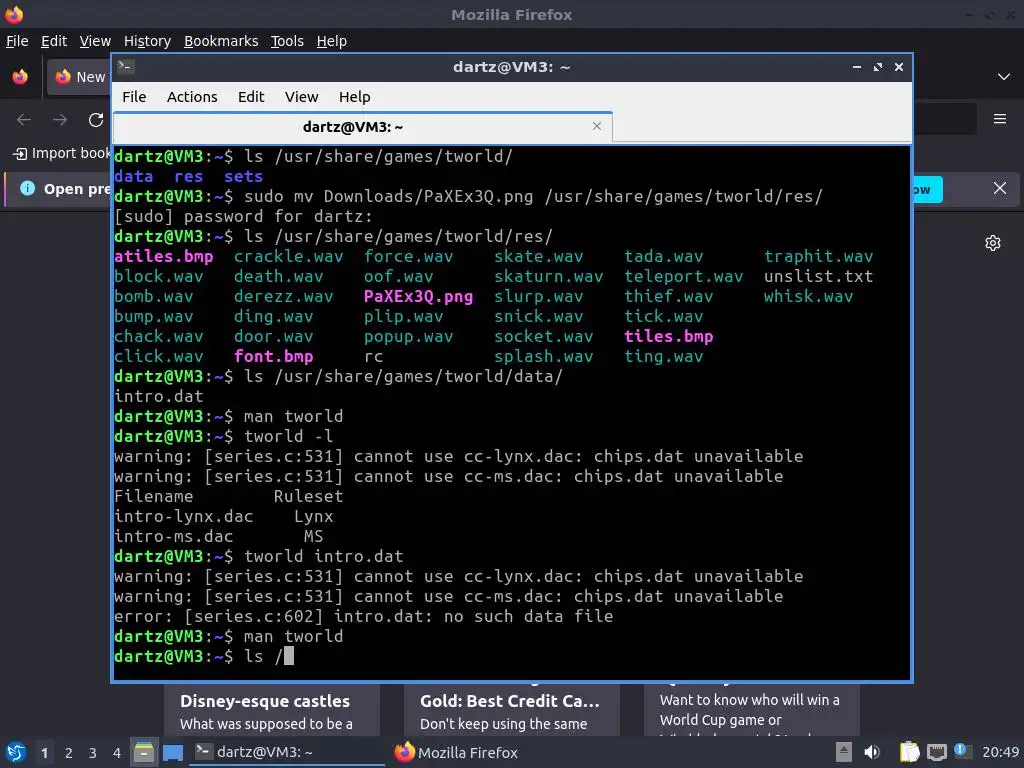Click the terminal icon in terminal title bar
The height and width of the screenshot is (768, 1024).
point(126,67)
